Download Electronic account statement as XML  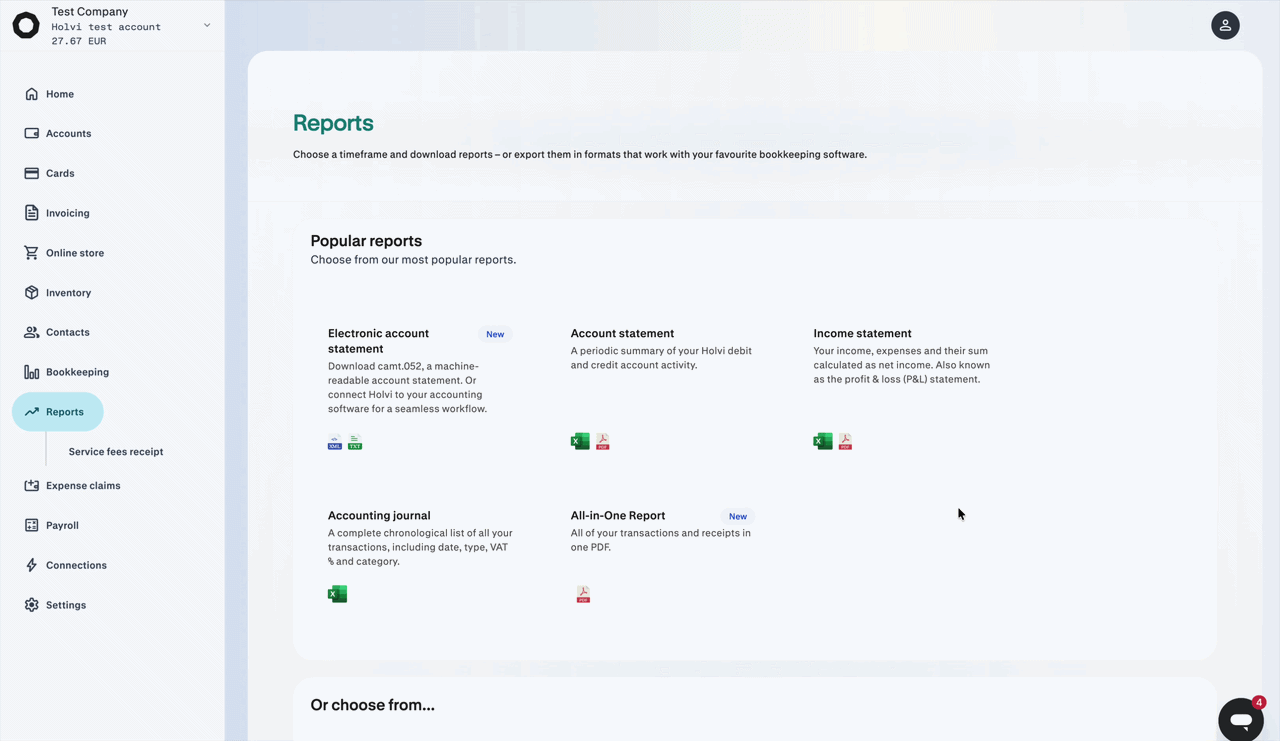pos(335,442)
